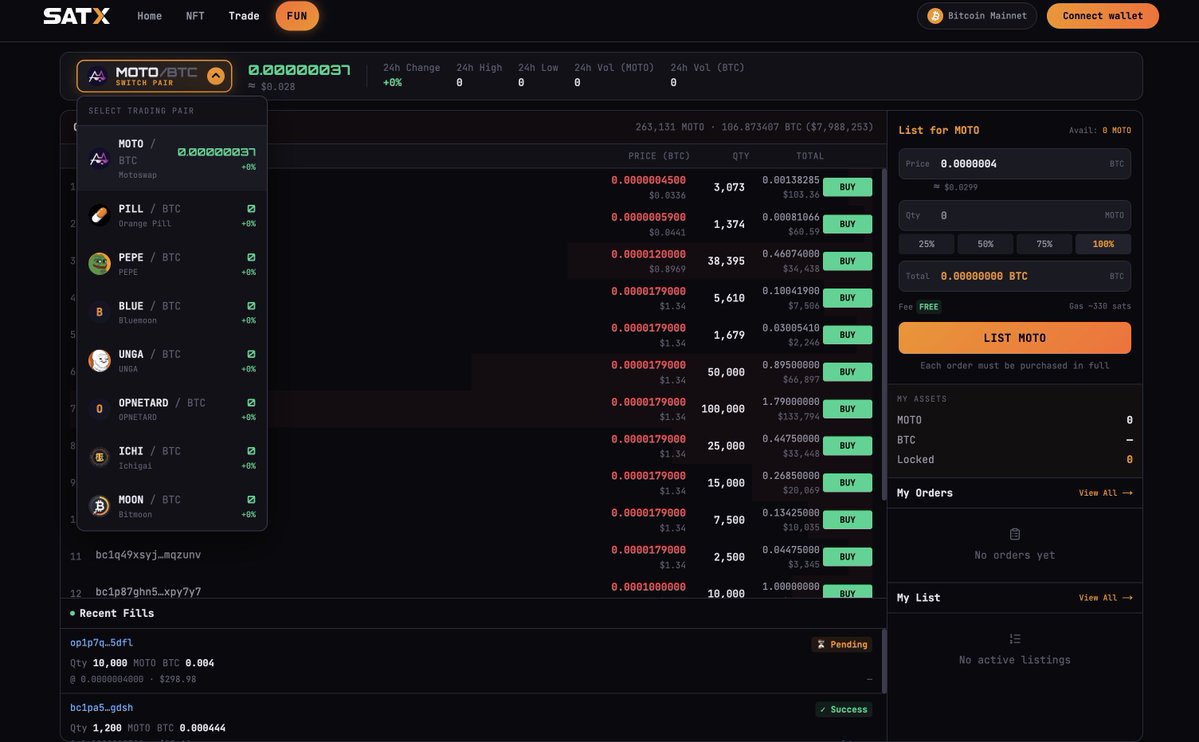Buy the 38,395 MOTO listing
Screen dimensions: 1199x742
(847, 261)
